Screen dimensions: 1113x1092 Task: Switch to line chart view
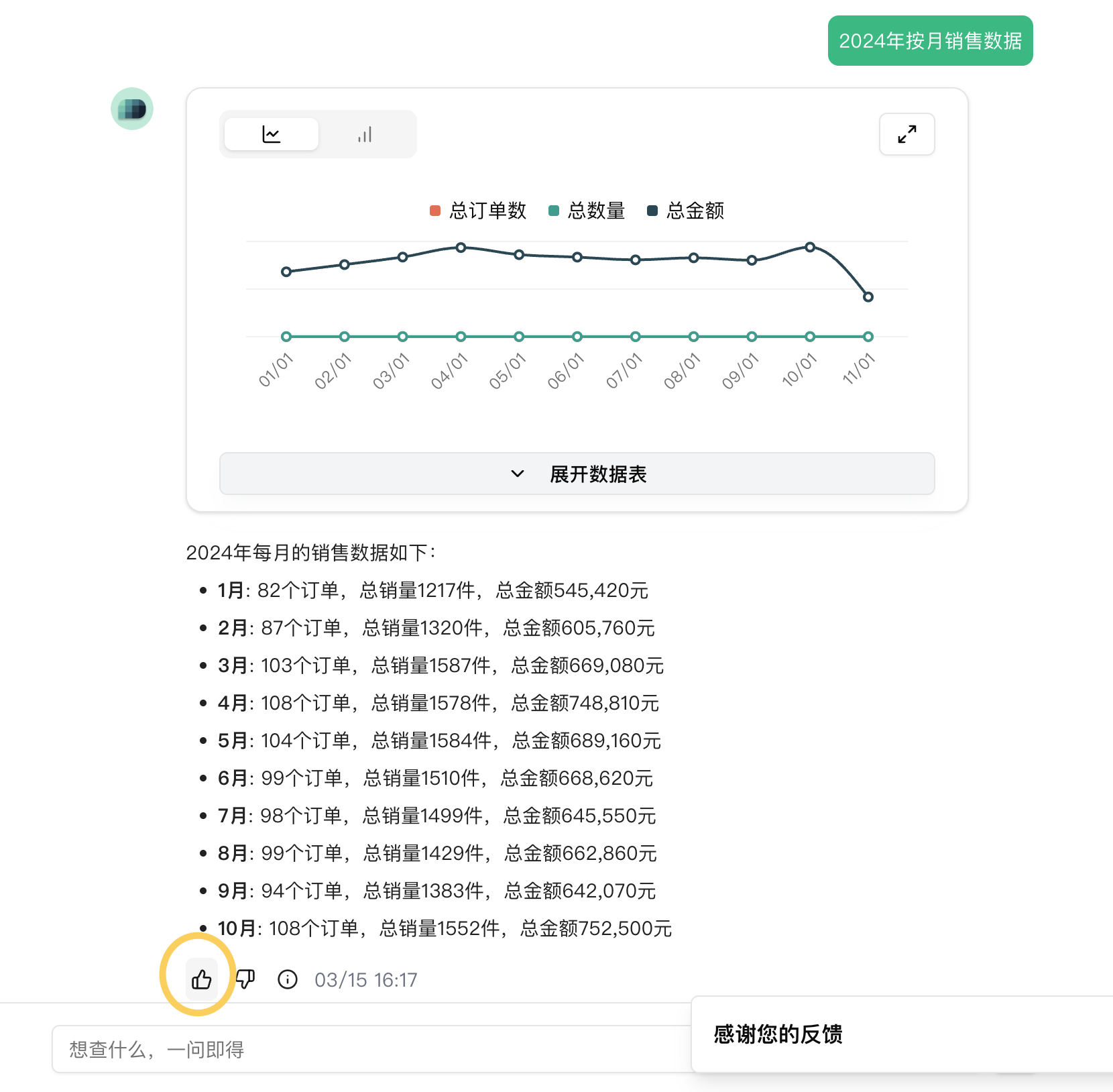(271, 135)
